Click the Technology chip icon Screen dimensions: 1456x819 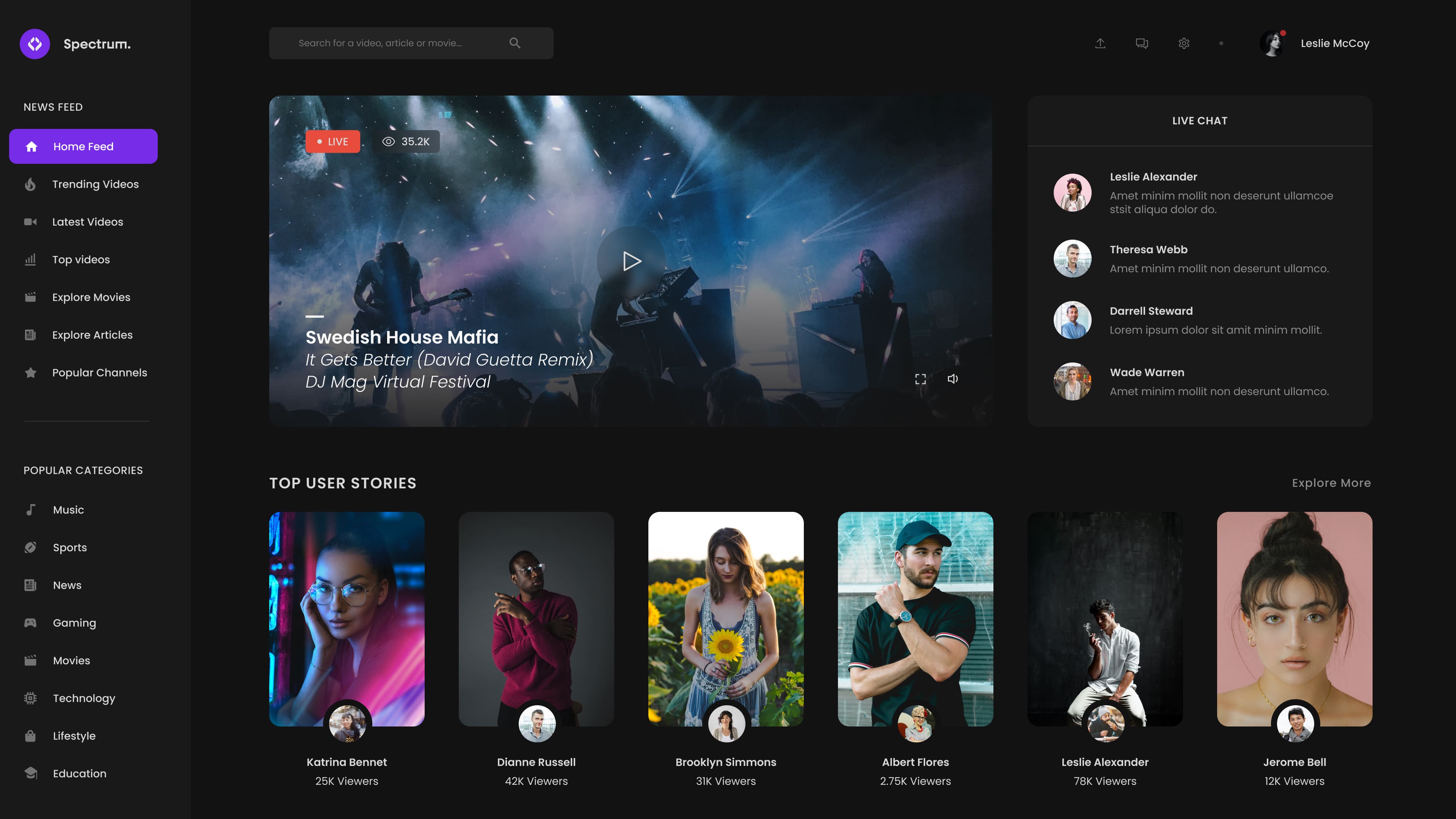30,698
